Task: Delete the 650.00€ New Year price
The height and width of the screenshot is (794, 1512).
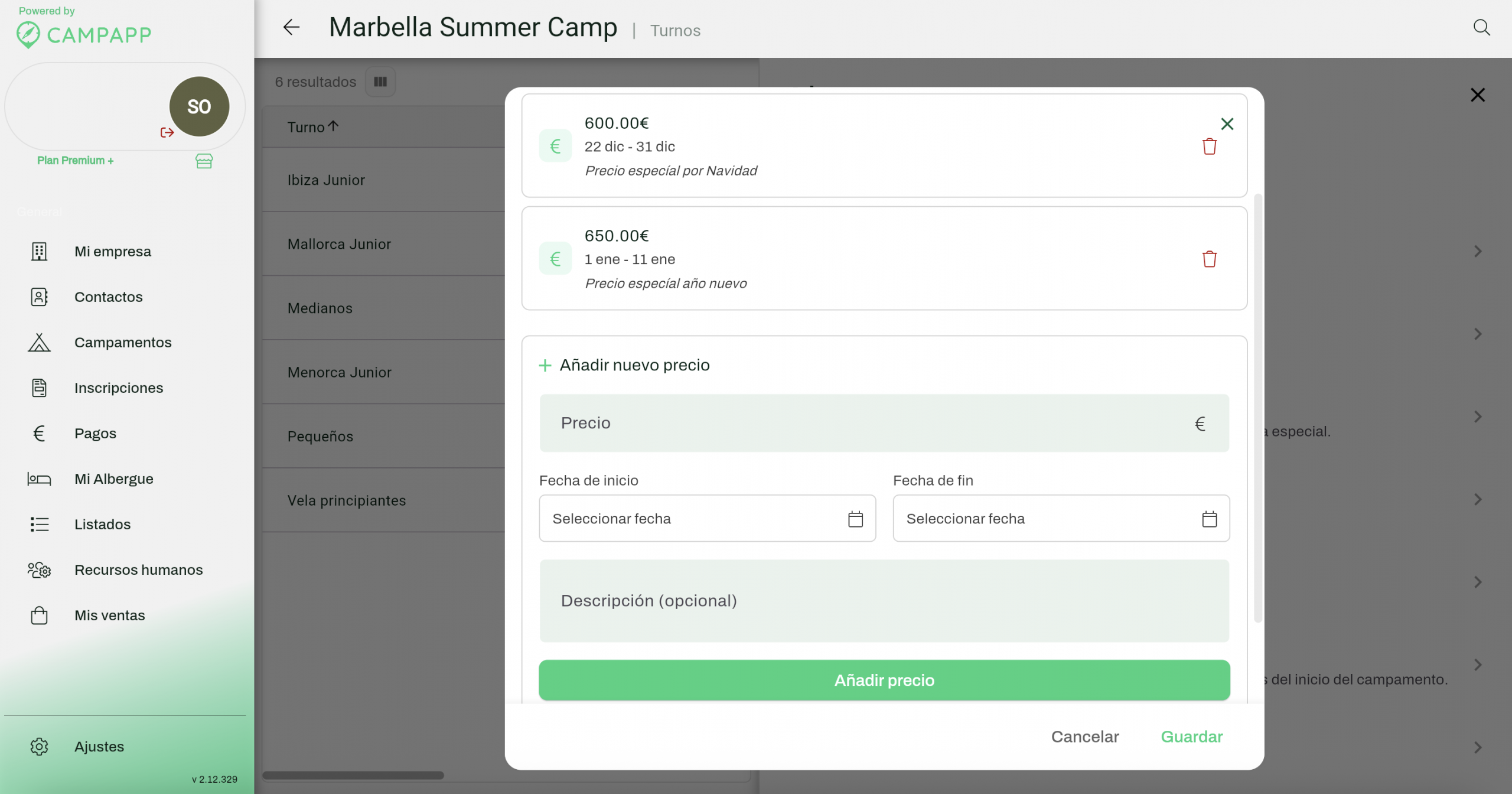Action: coord(1209,259)
